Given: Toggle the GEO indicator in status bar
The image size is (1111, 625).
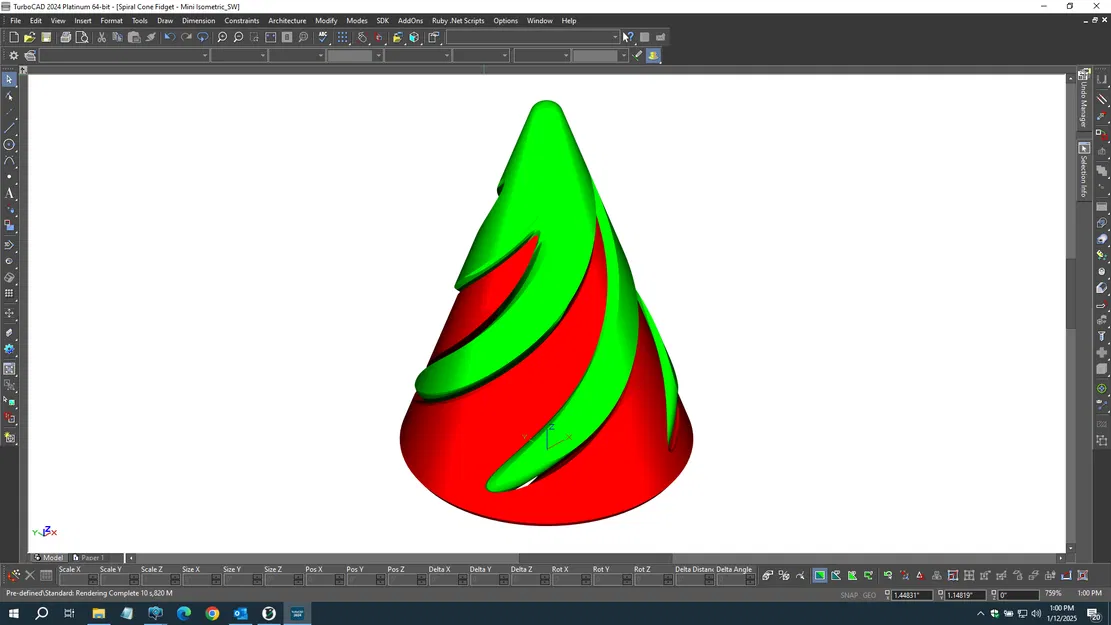Looking at the screenshot, I should click(869, 595).
